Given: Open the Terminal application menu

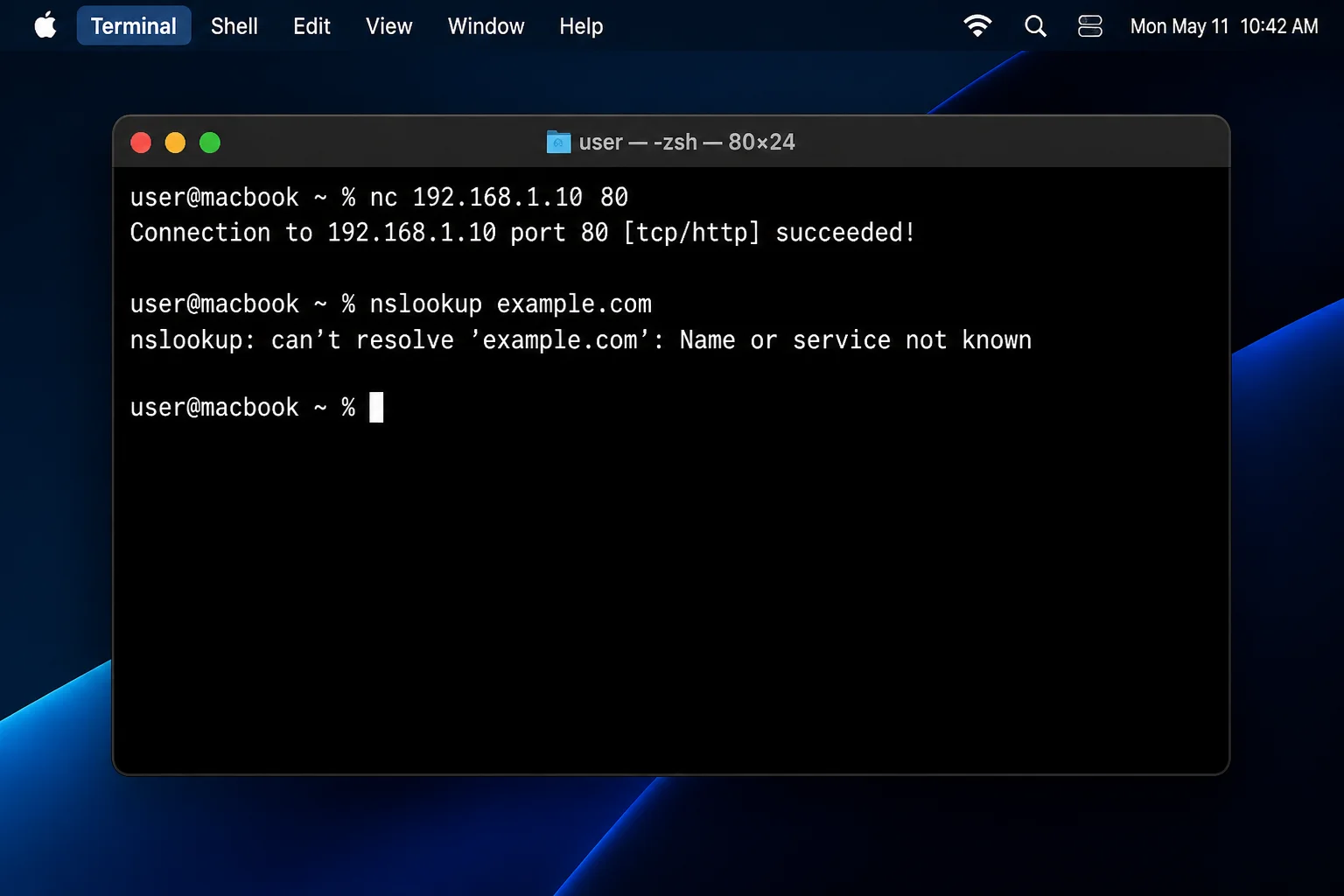Looking at the screenshot, I should click(x=134, y=26).
